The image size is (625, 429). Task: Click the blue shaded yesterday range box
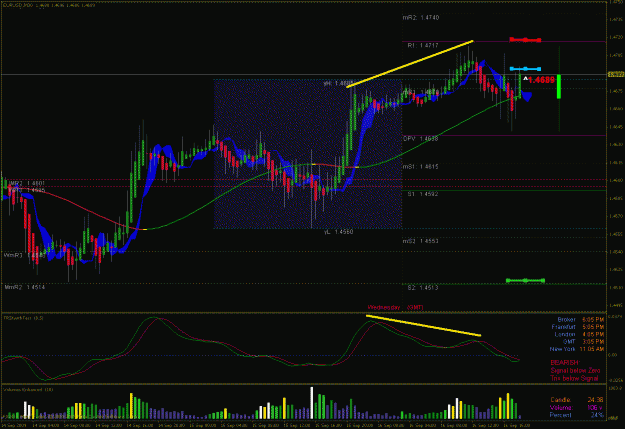pos(308,154)
